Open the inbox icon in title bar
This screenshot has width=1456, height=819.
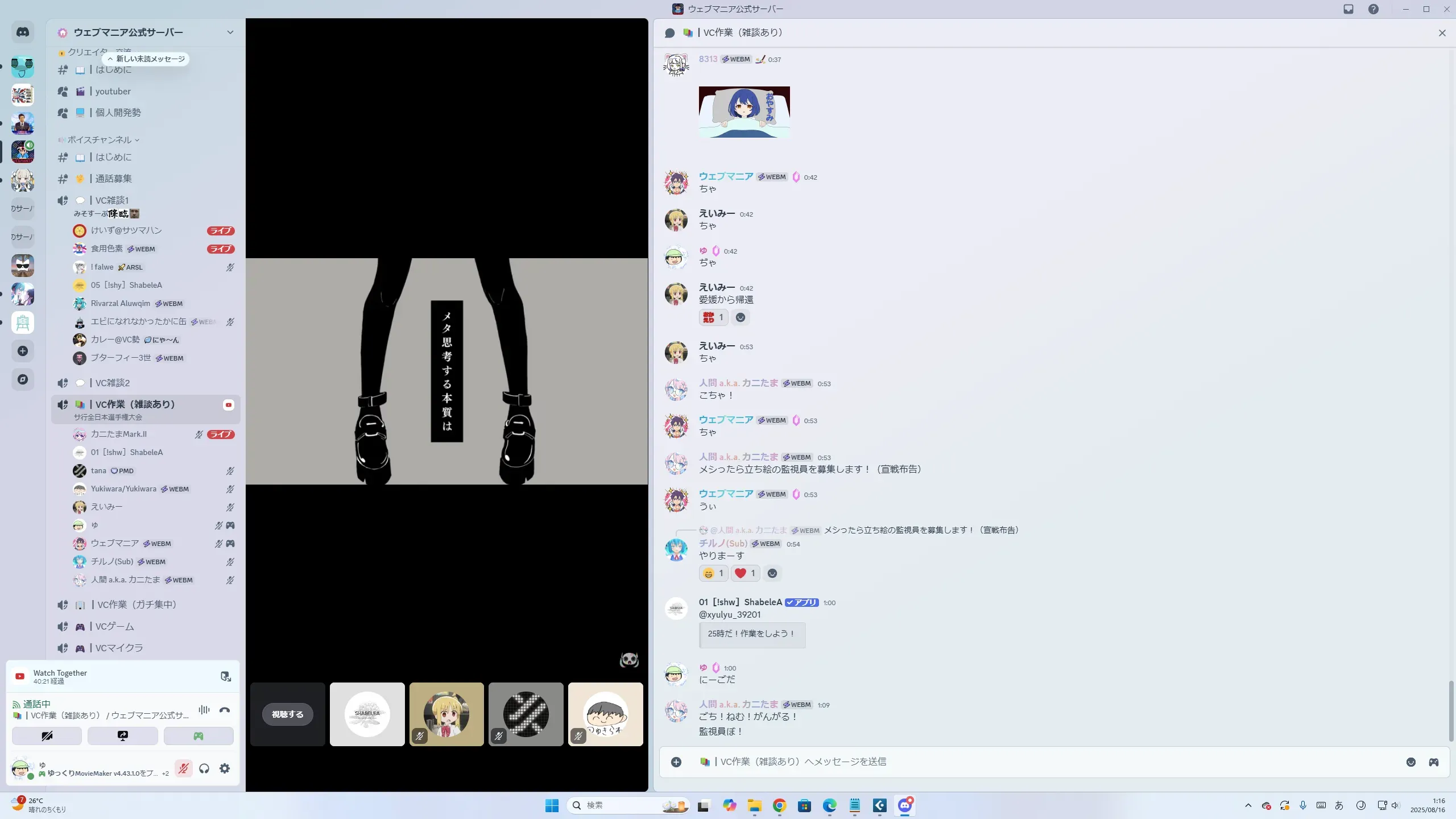tap(1349, 9)
